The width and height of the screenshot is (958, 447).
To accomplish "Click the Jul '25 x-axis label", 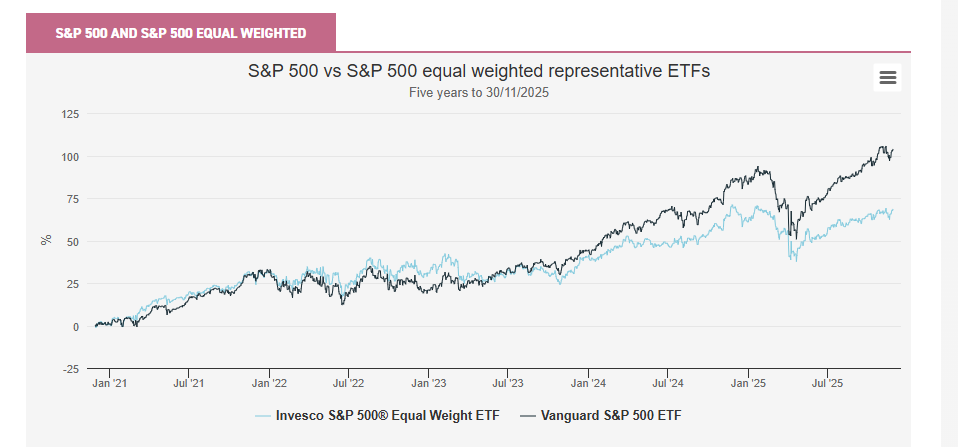I will click(x=828, y=382).
